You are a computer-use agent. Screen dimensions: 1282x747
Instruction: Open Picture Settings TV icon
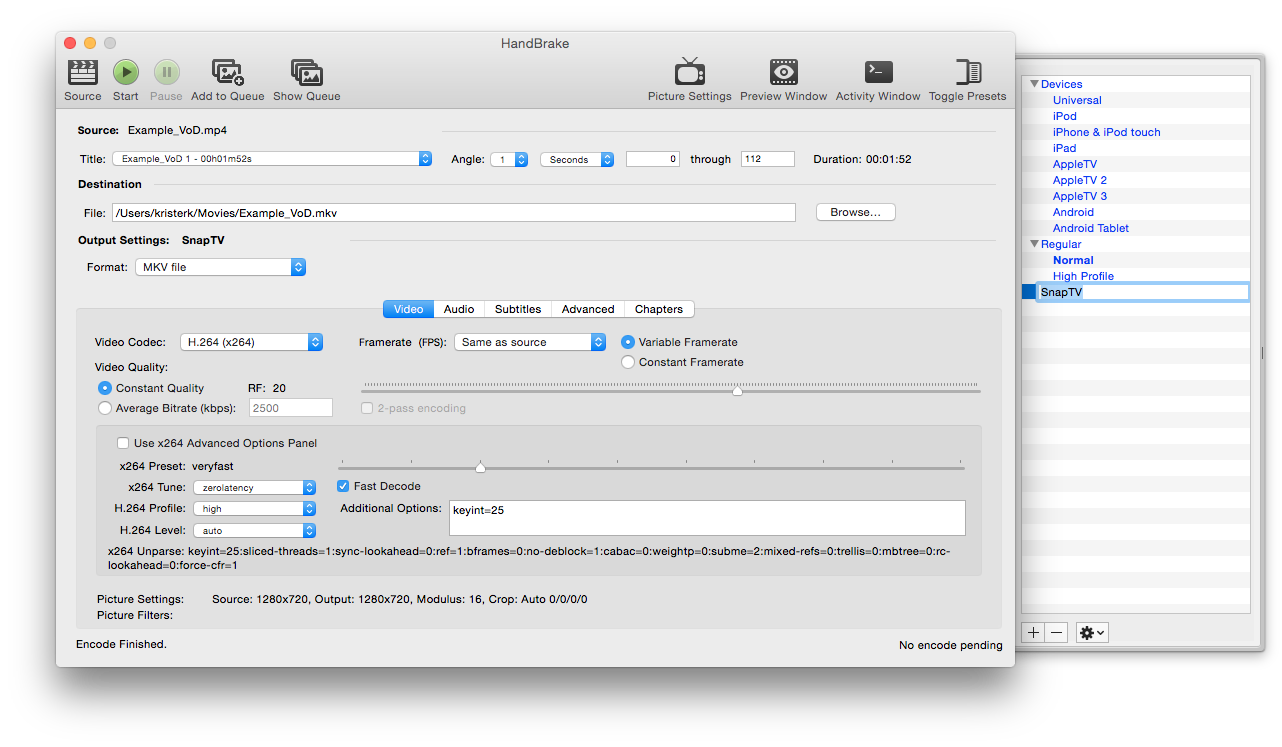[690, 72]
